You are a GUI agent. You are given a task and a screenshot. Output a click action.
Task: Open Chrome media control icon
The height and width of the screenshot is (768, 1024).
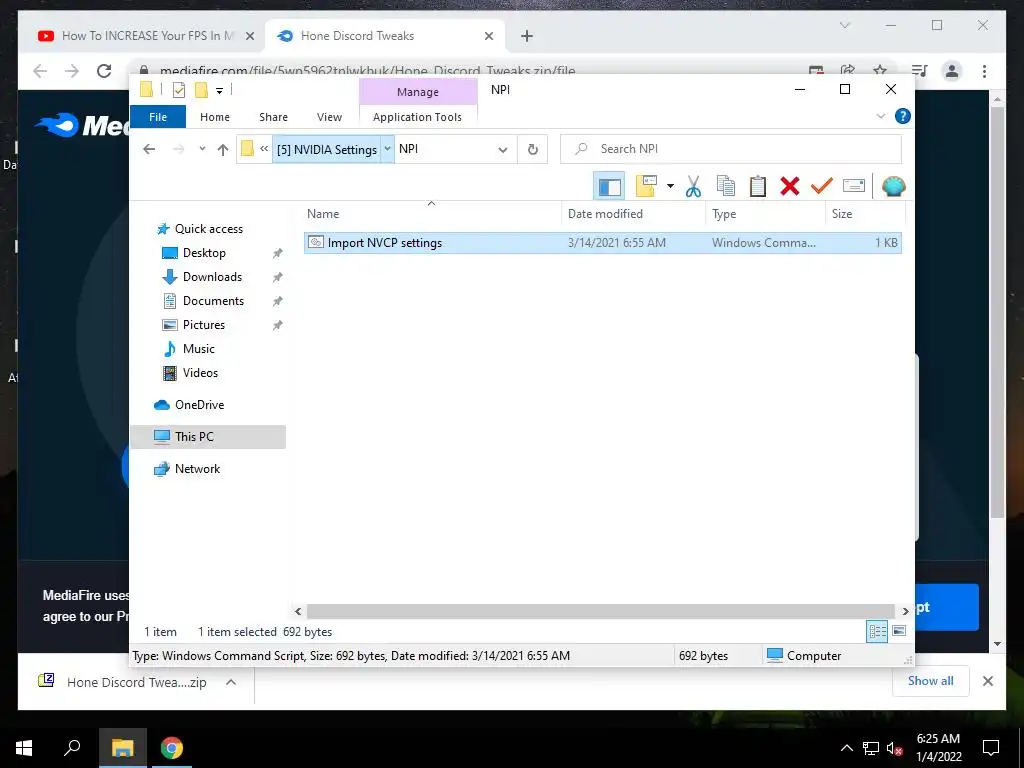point(920,71)
